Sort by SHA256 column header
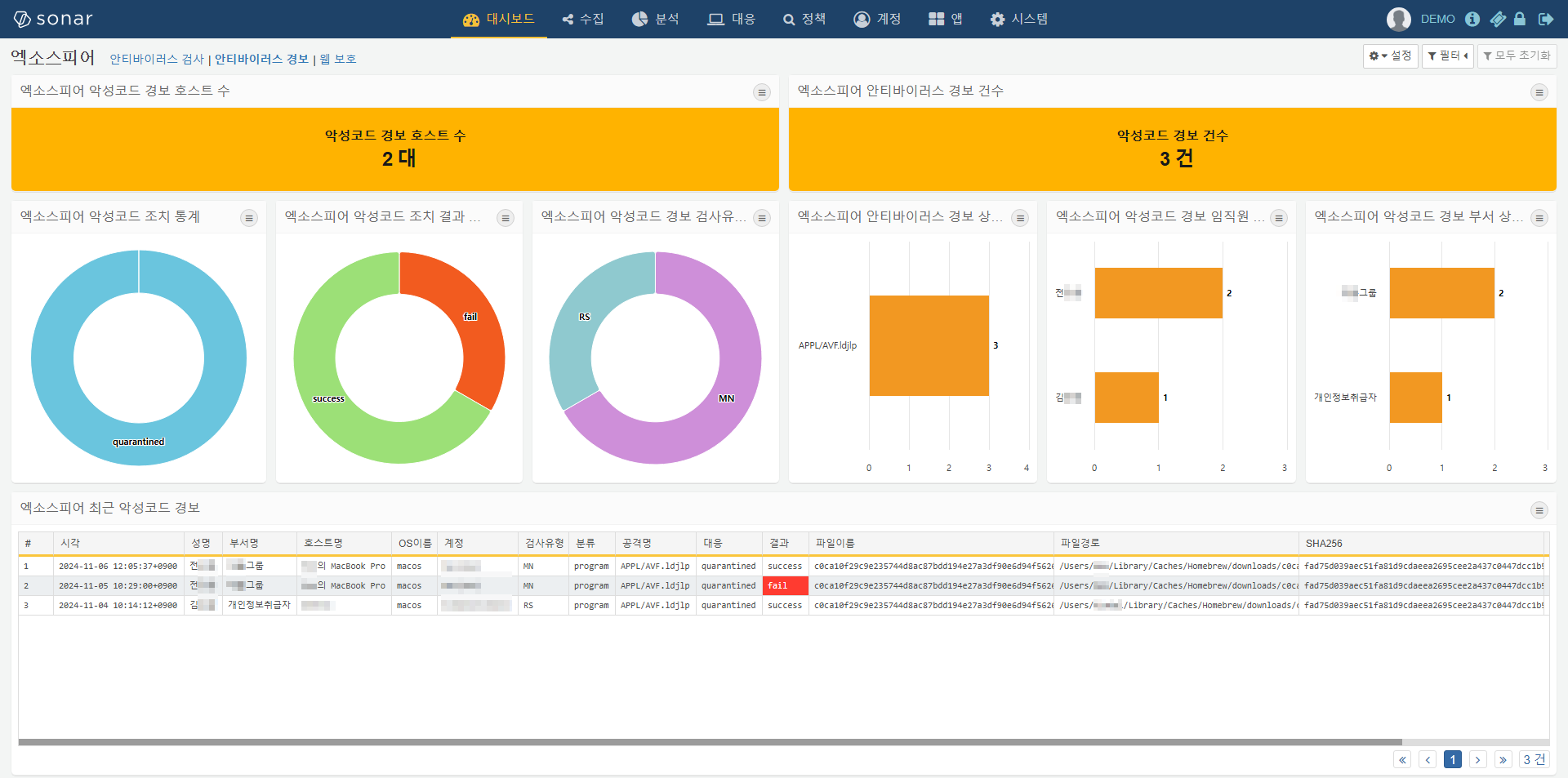Viewport: 1568px width, 778px height. pos(1421,543)
